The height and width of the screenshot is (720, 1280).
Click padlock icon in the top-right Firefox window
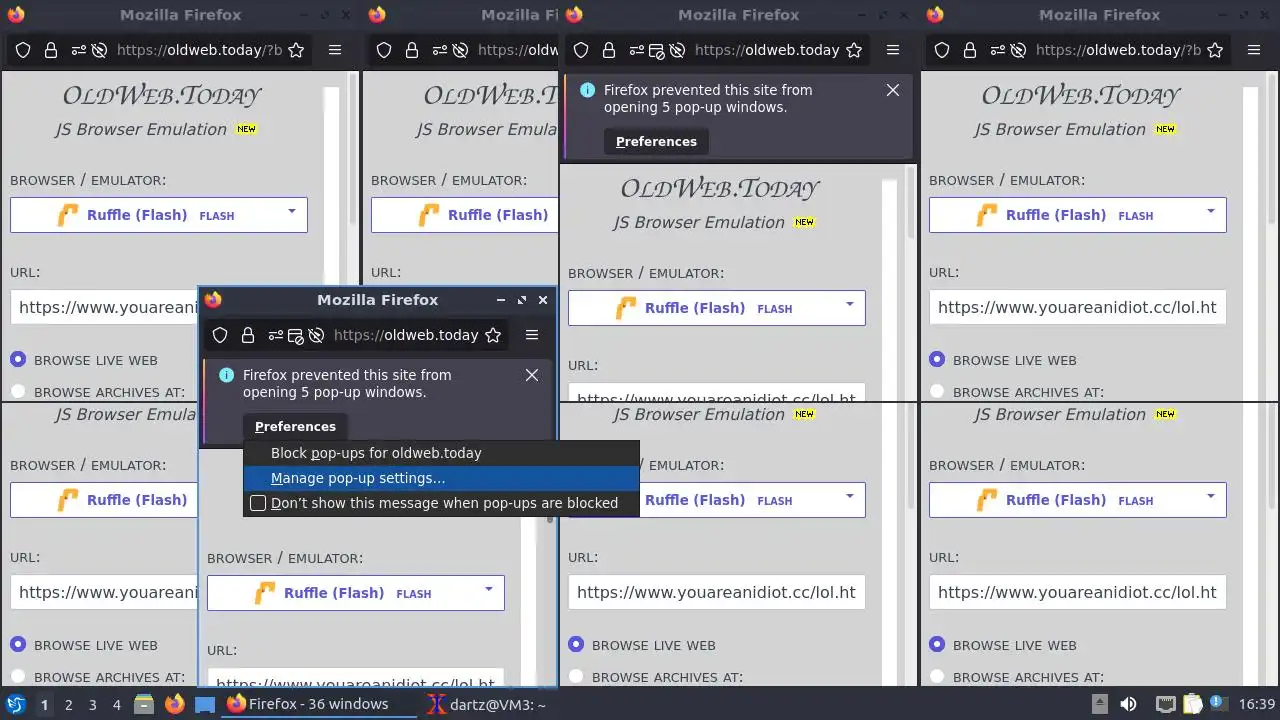970,50
